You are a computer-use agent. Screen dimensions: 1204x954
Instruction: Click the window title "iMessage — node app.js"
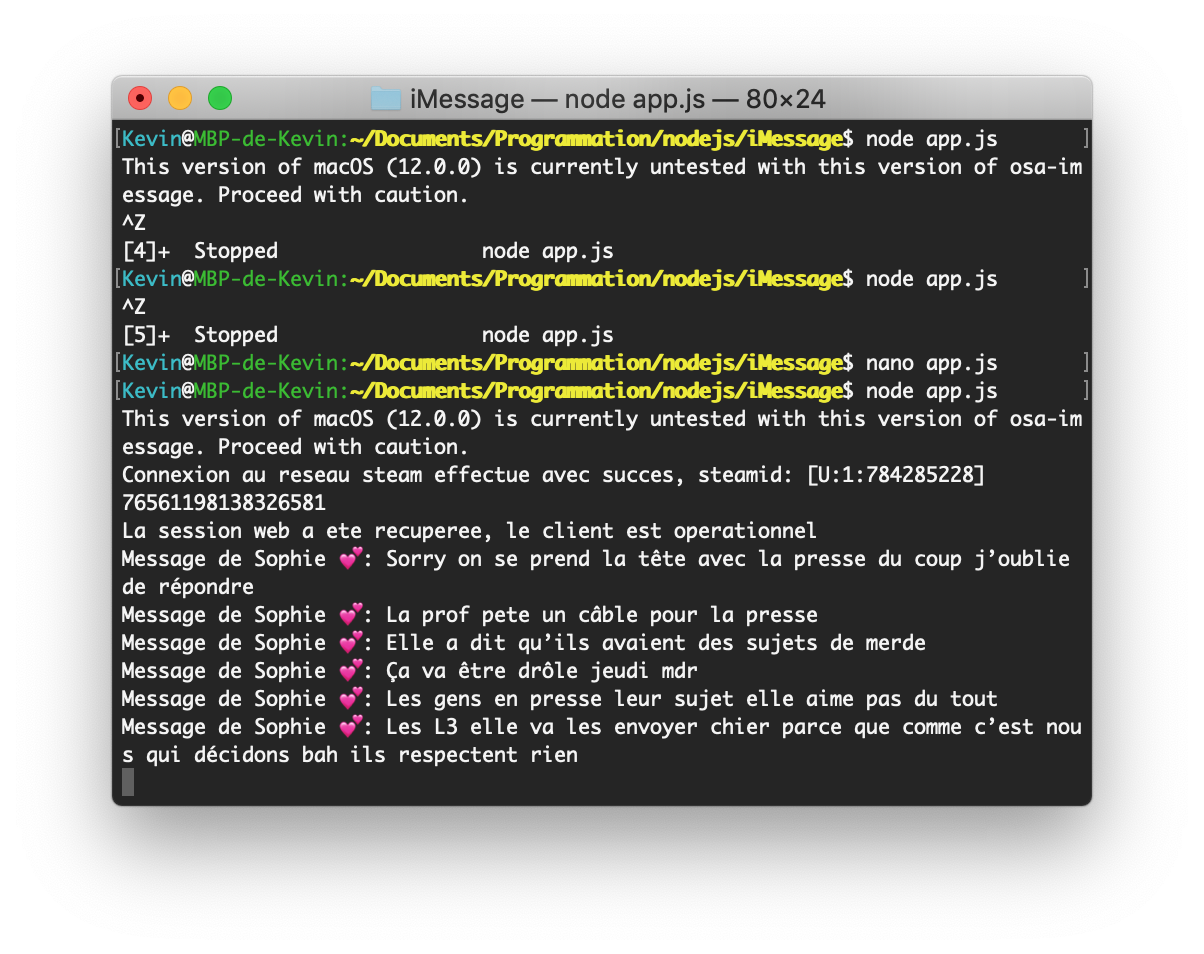click(560, 99)
